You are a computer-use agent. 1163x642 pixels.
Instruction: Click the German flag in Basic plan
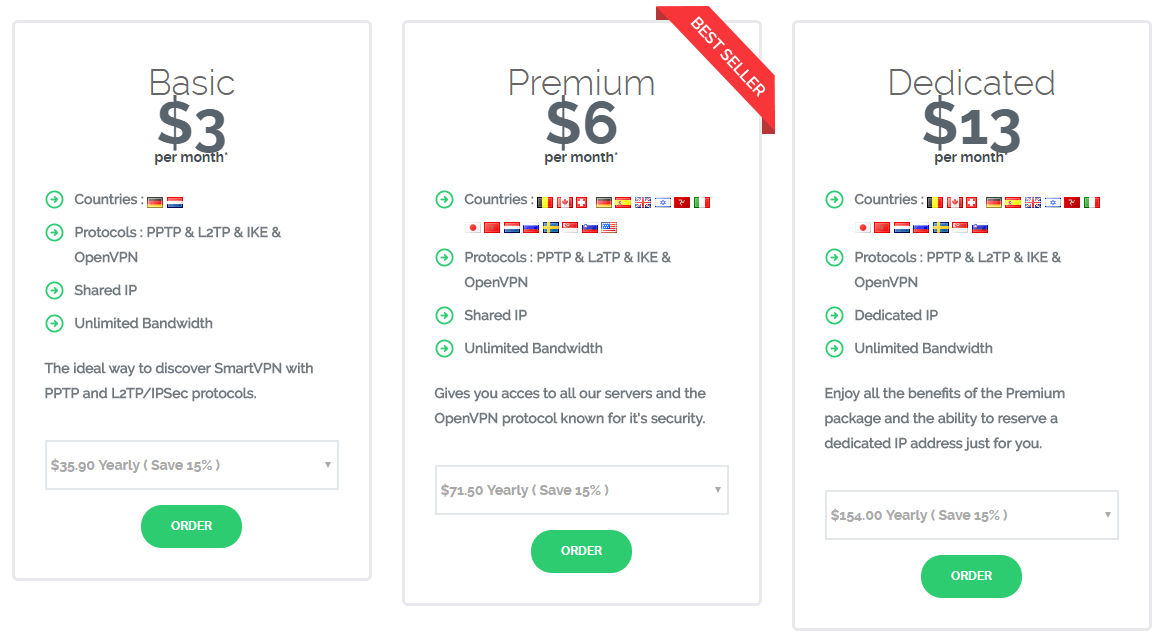click(x=155, y=202)
